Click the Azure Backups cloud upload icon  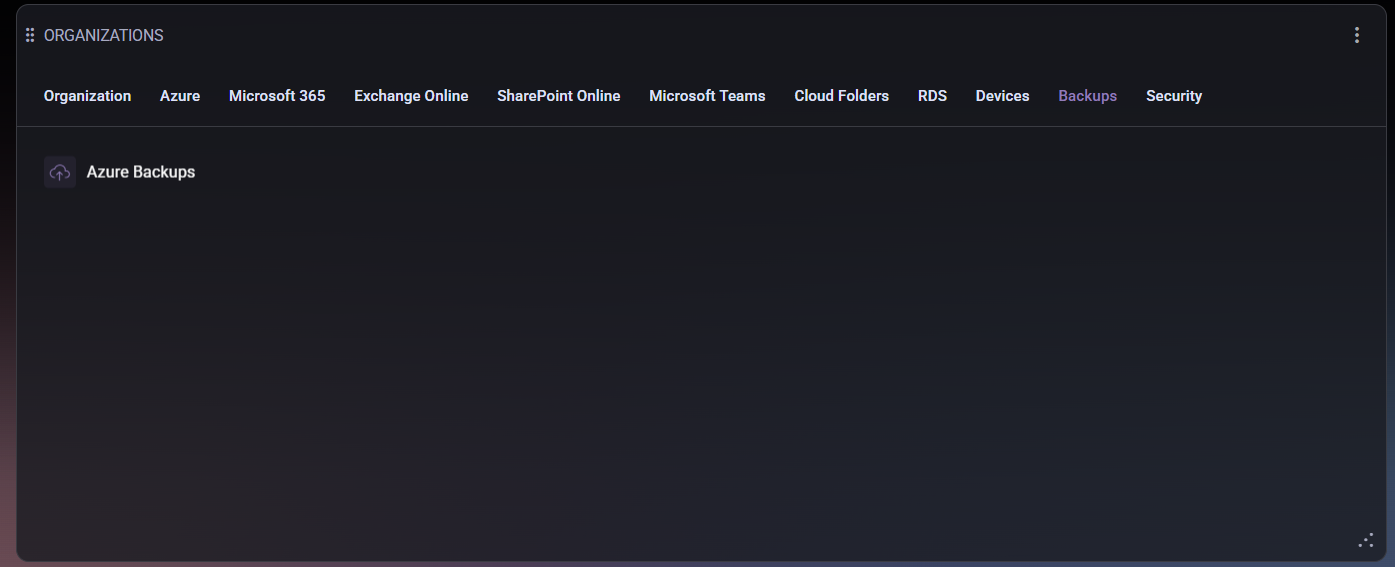60,172
